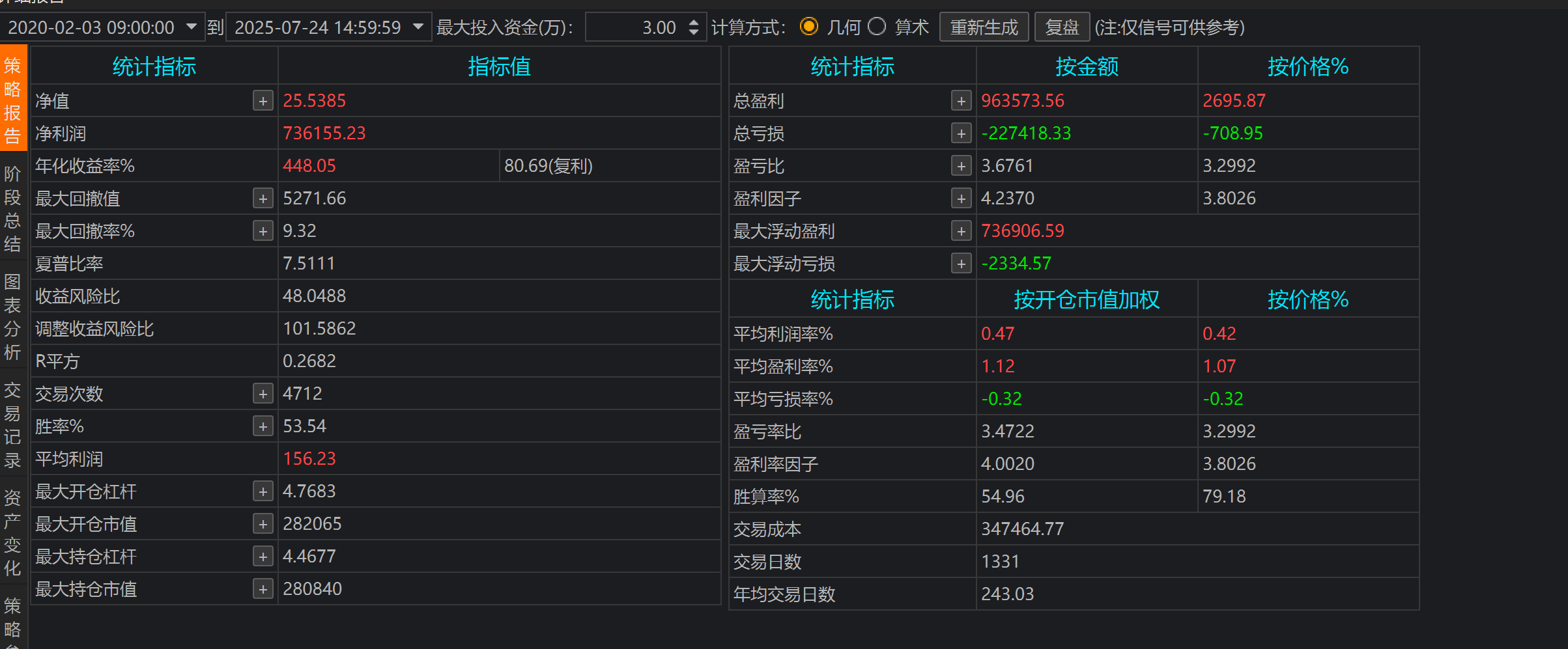This screenshot has height=649, width=1568.
Task: Click the annualized return value 448.05
Action: pos(309,166)
